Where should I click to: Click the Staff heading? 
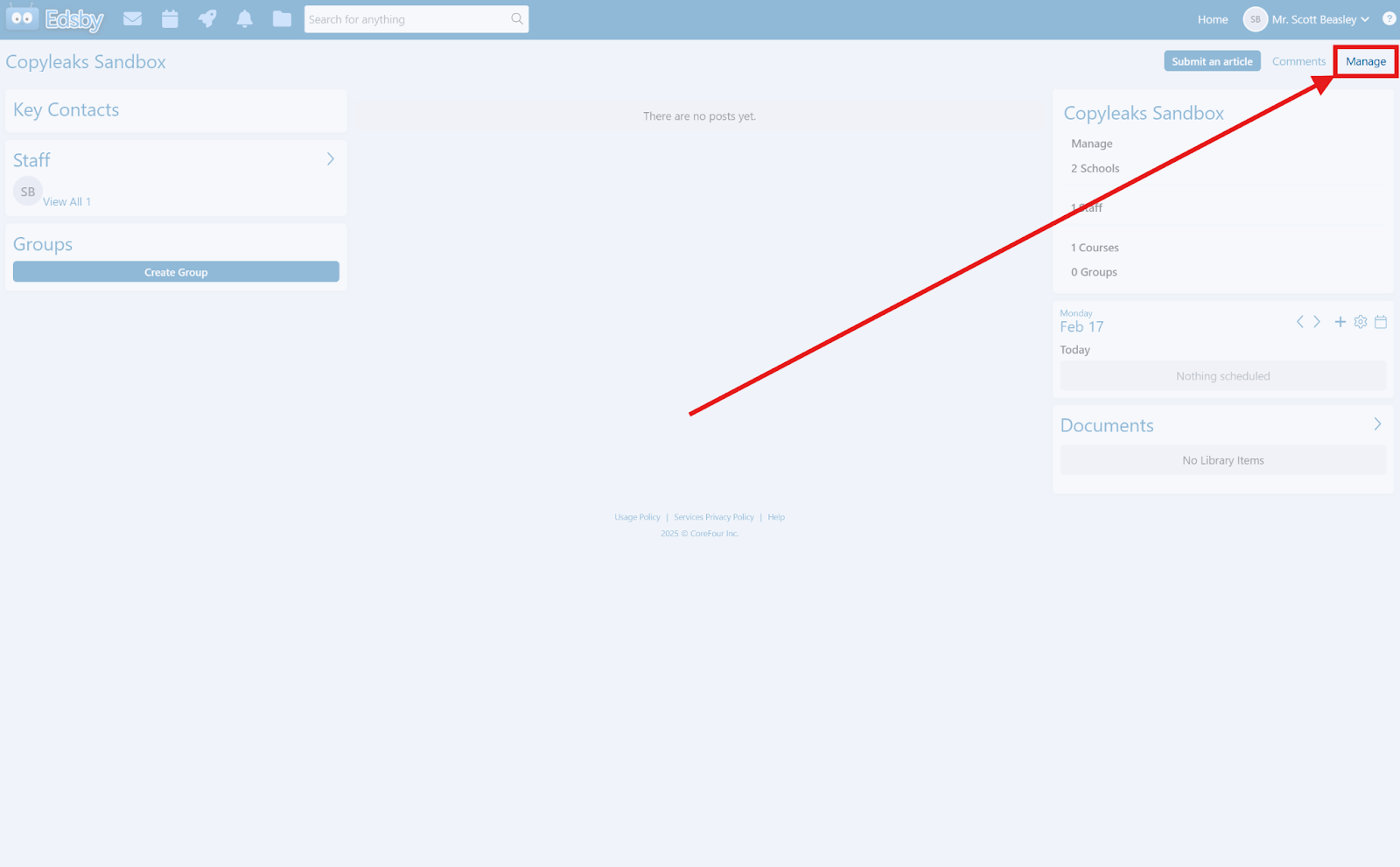31,160
